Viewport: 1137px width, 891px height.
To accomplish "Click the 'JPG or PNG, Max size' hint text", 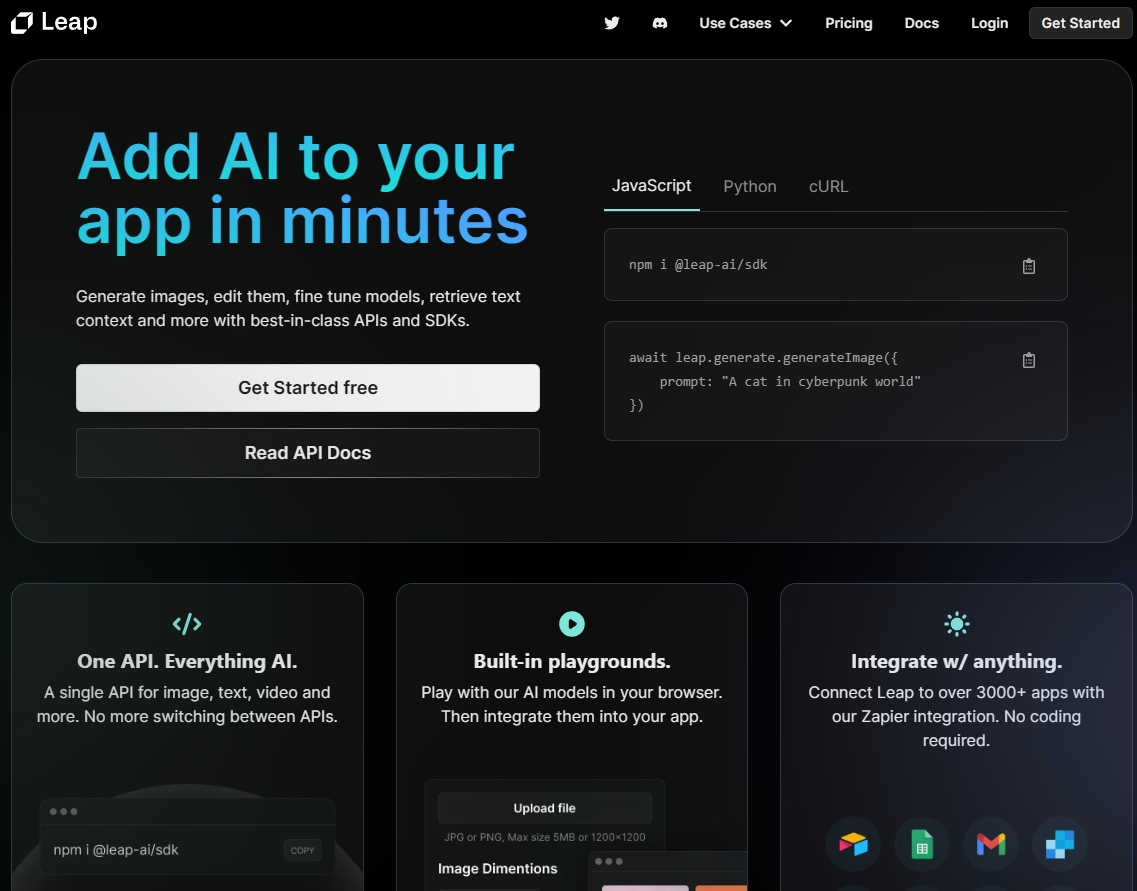I will click(545, 837).
